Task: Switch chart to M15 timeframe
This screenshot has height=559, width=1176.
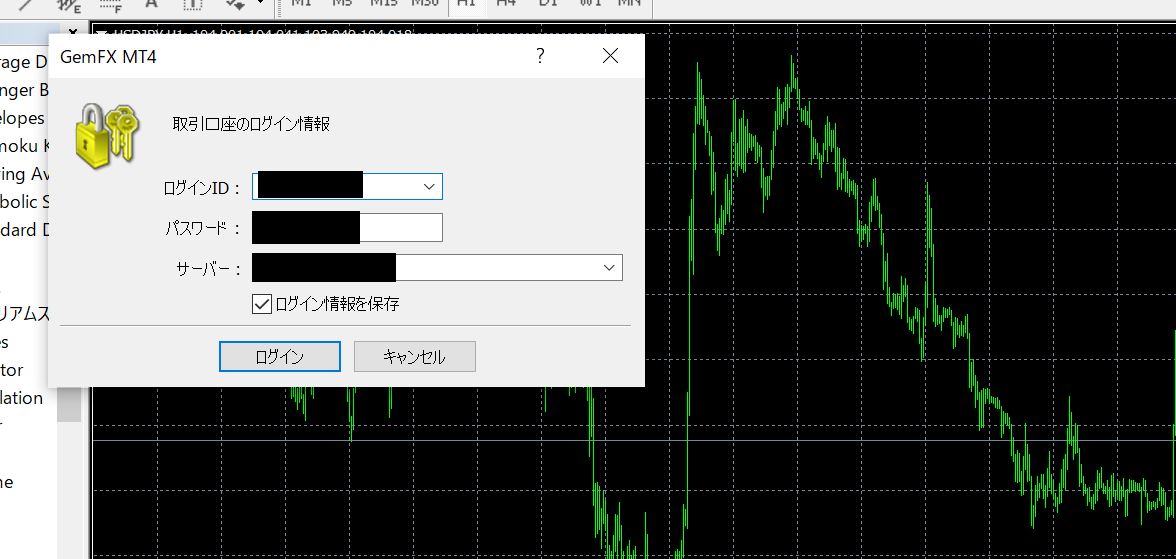Action: pos(384,4)
